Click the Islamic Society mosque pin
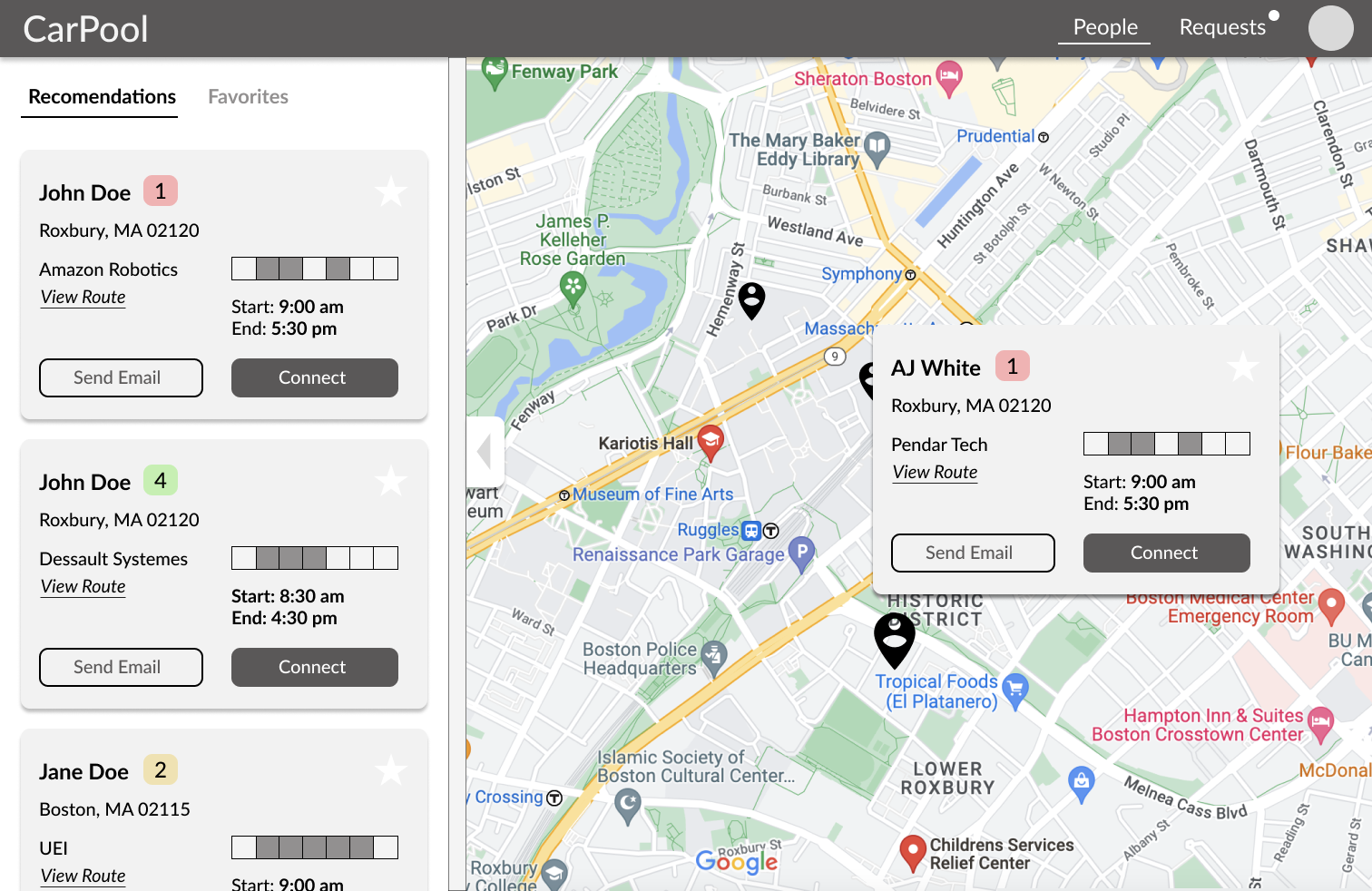This screenshot has width=1372, height=891. pyautogui.click(x=628, y=806)
